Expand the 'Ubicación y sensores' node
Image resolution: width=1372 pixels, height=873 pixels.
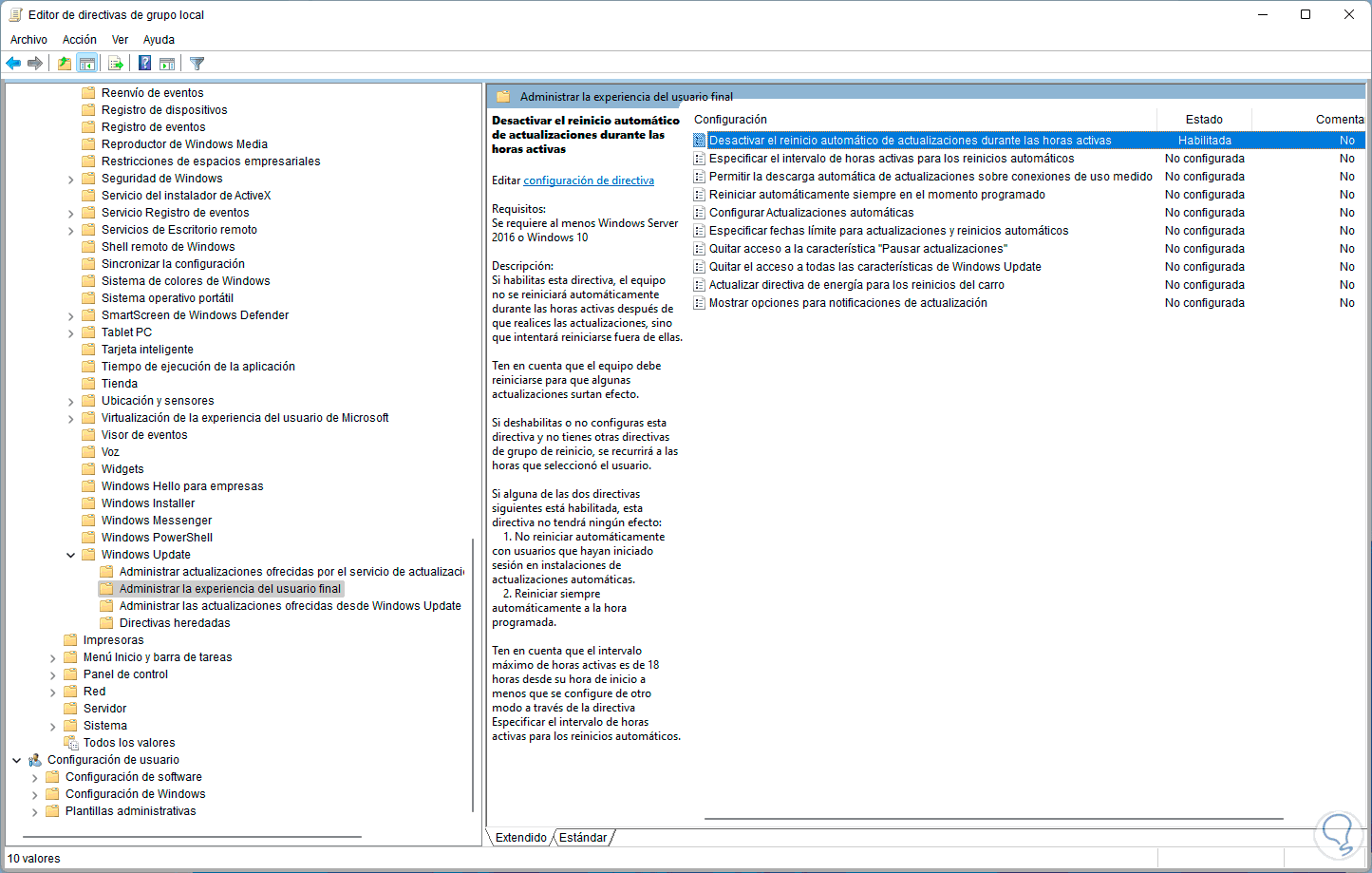[x=70, y=401]
